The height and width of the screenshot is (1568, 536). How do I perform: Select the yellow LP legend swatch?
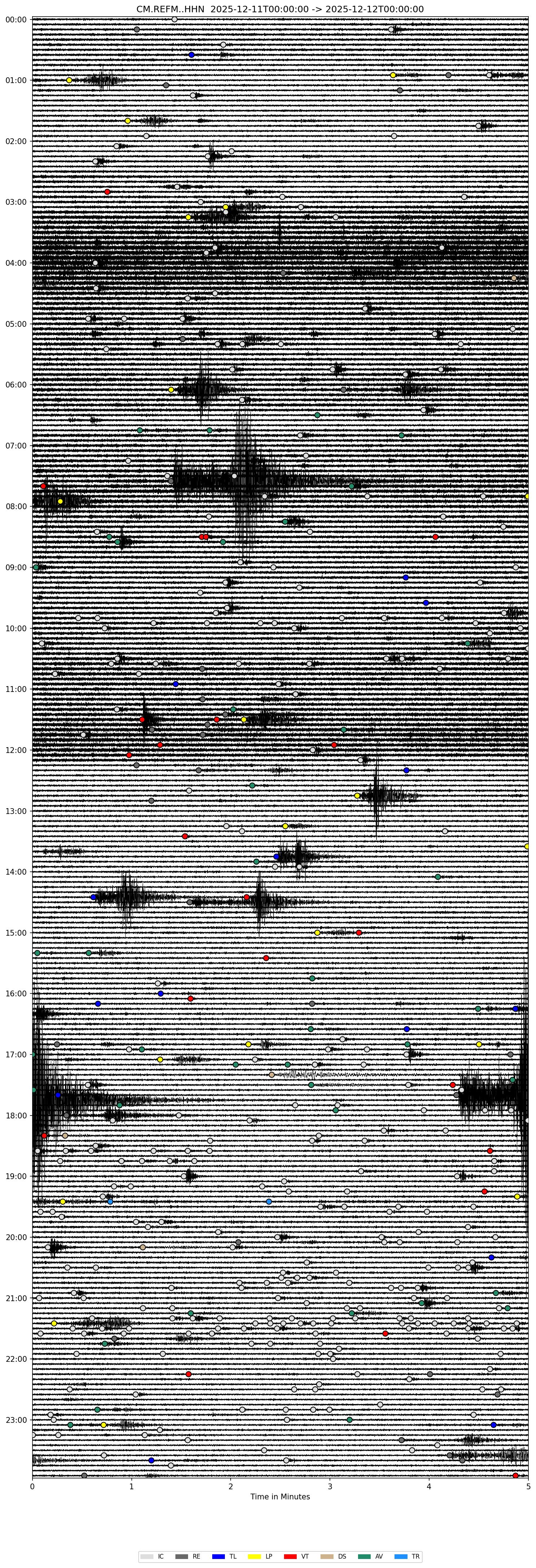[254, 1551]
